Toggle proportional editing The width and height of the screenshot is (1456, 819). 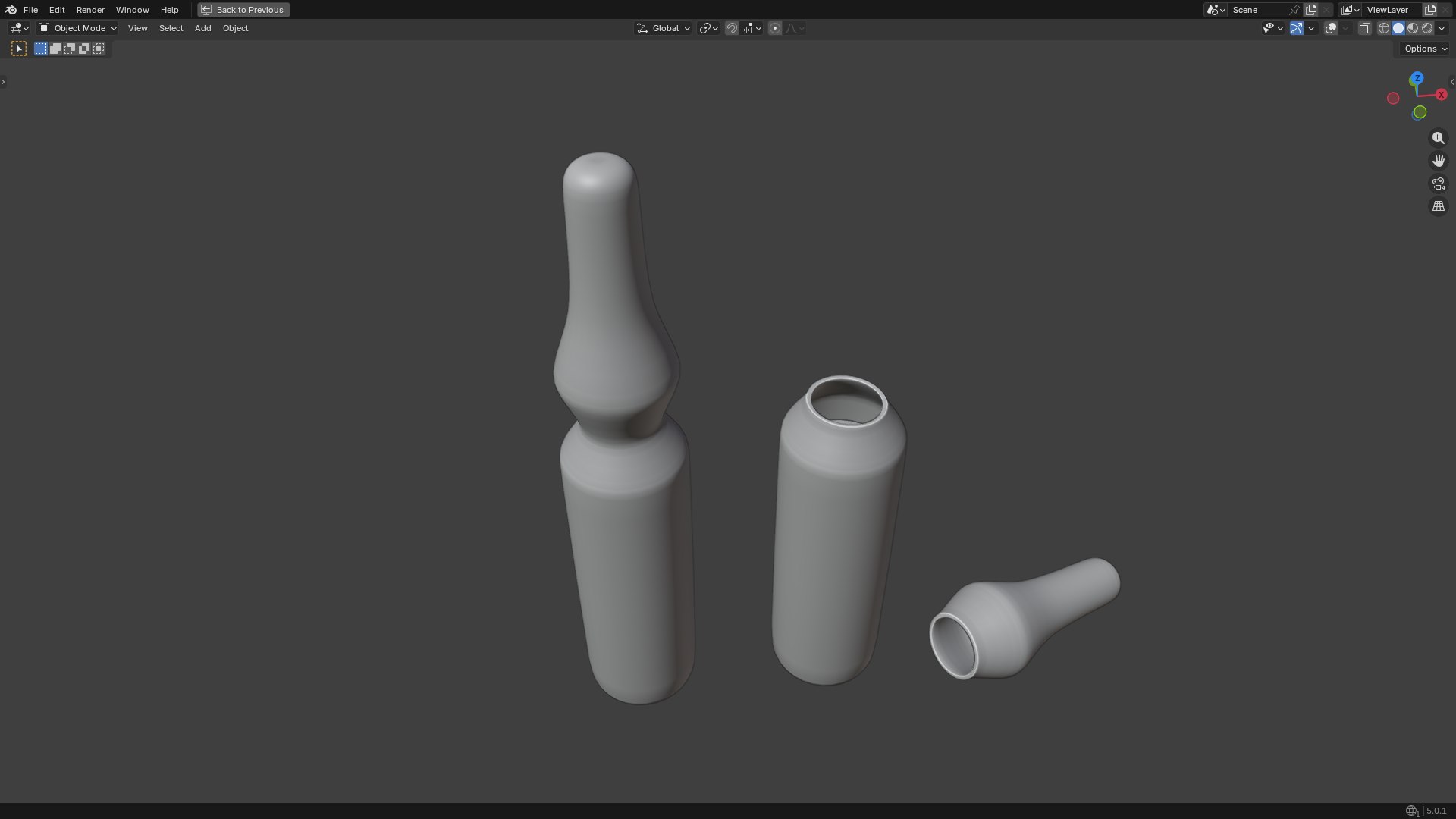point(774,28)
